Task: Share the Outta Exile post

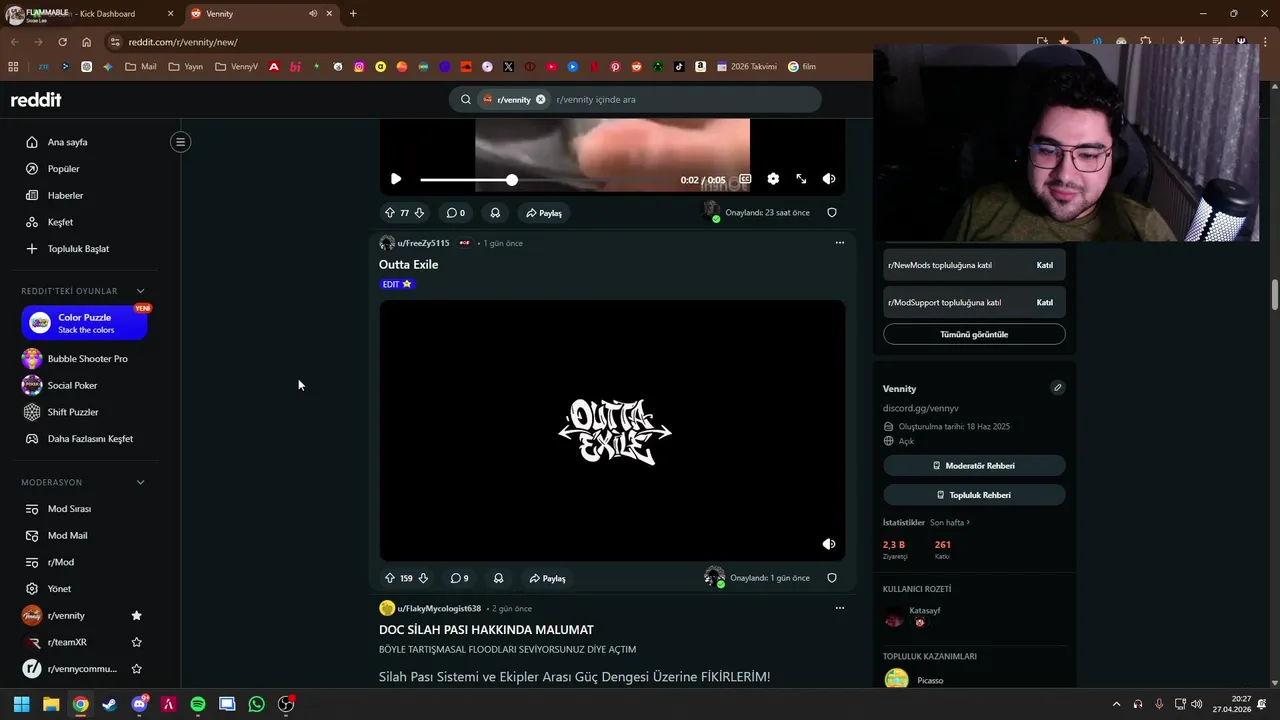Action: (x=548, y=578)
